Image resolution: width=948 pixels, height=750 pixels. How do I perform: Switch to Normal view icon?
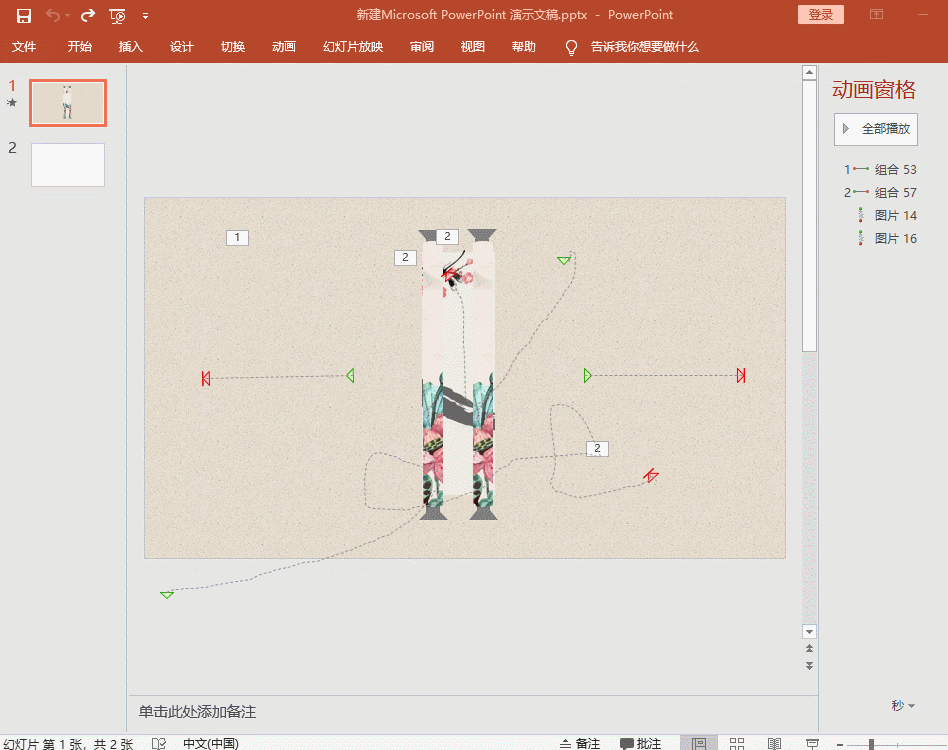pyautogui.click(x=699, y=743)
